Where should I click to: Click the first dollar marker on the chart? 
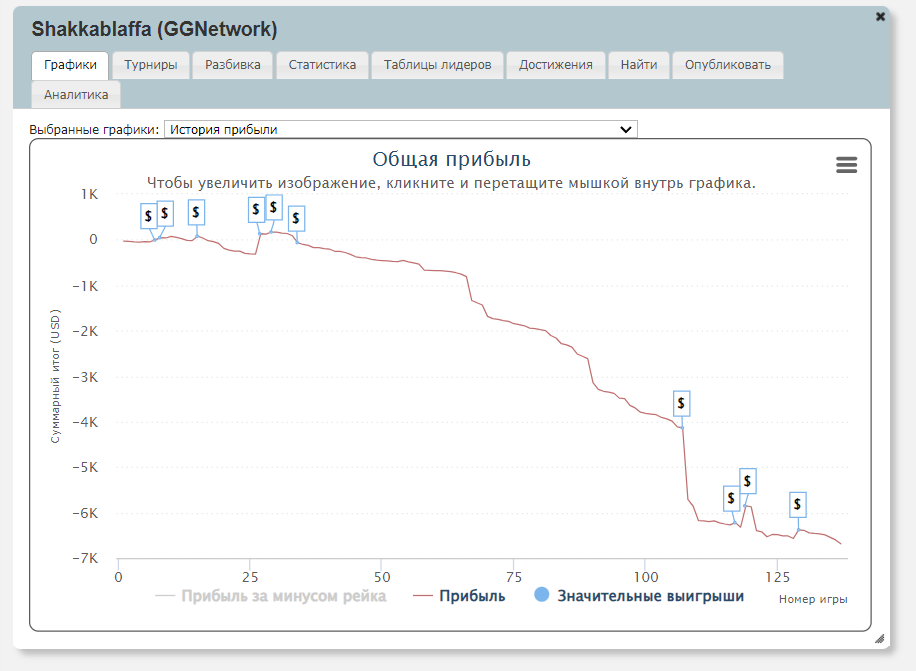coord(148,215)
